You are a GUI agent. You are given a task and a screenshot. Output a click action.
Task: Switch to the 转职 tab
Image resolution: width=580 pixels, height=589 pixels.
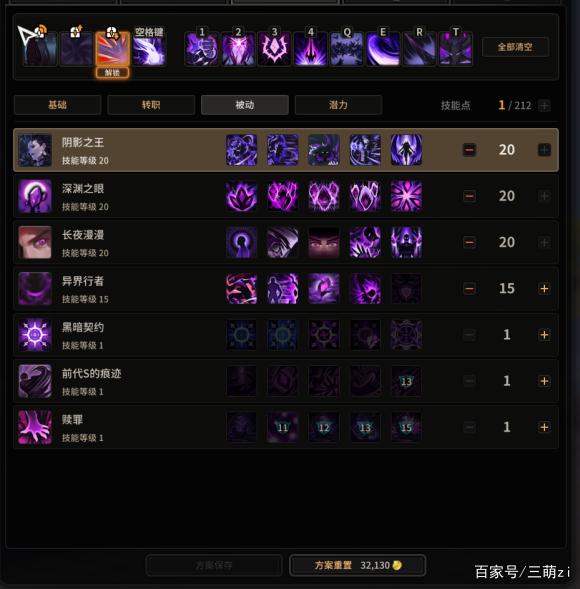(x=151, y=105)
